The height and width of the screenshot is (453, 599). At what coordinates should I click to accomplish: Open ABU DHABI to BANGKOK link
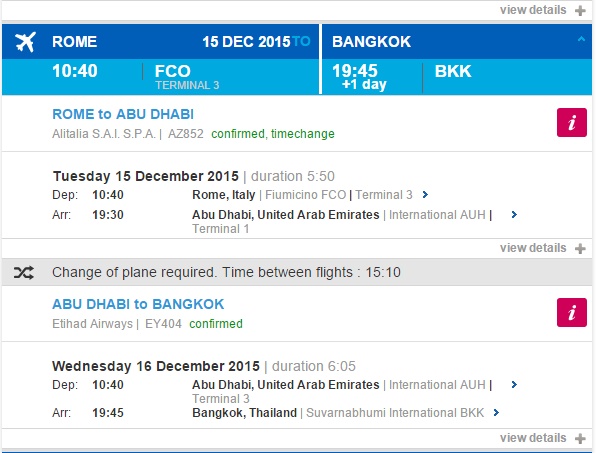(138, 304)
